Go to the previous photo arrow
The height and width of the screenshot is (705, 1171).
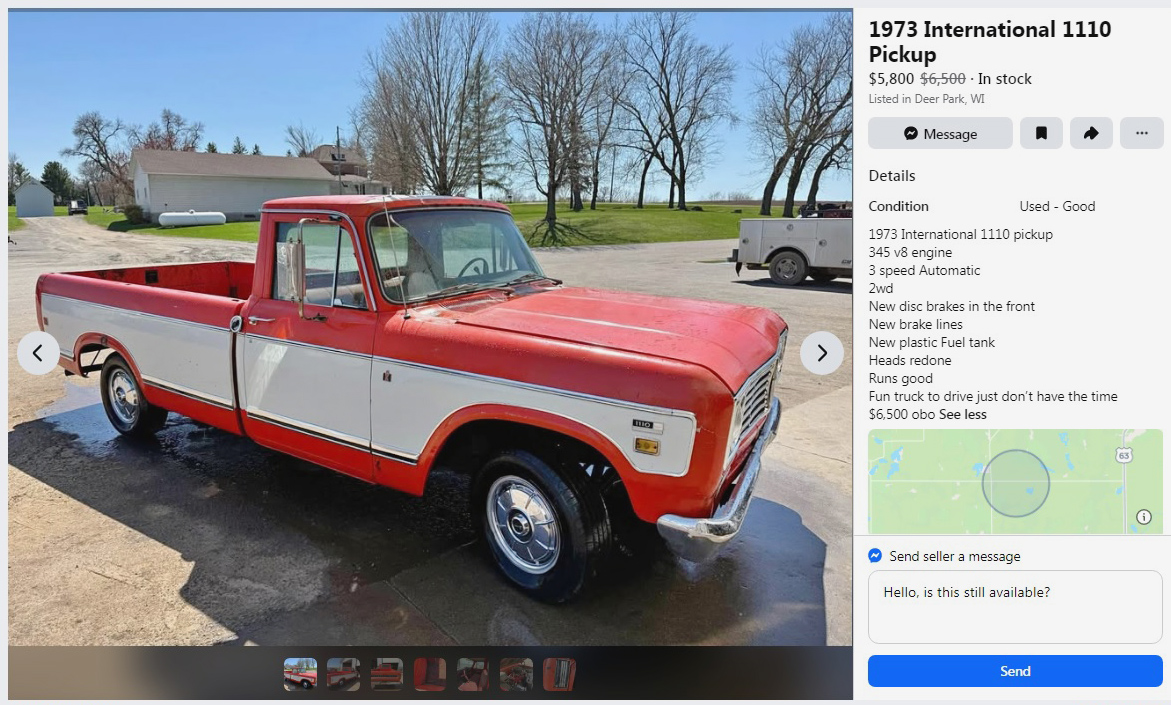[38, 352]
